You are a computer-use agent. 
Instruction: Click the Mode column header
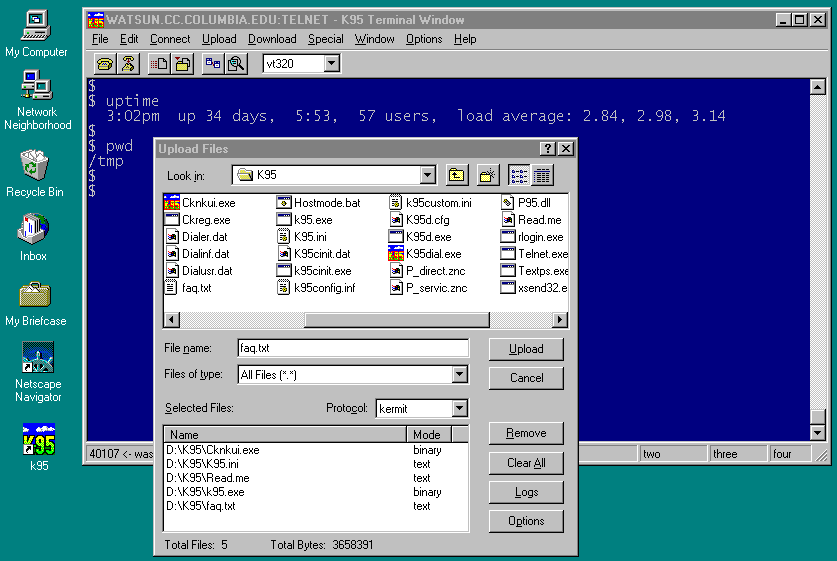[x=429, y=434]
